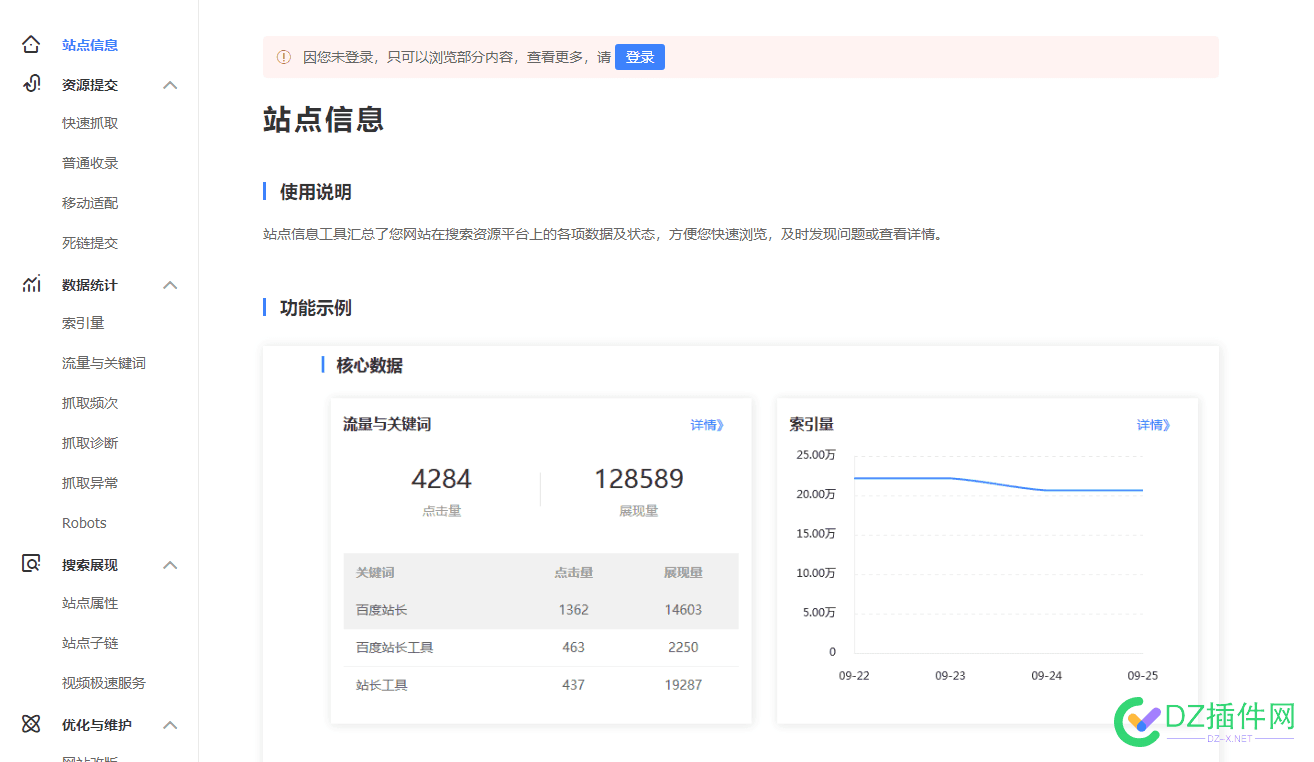Click the 站长工具 keyword row
This screenshot has height=762, width=1314.
[x=541, y=685]
